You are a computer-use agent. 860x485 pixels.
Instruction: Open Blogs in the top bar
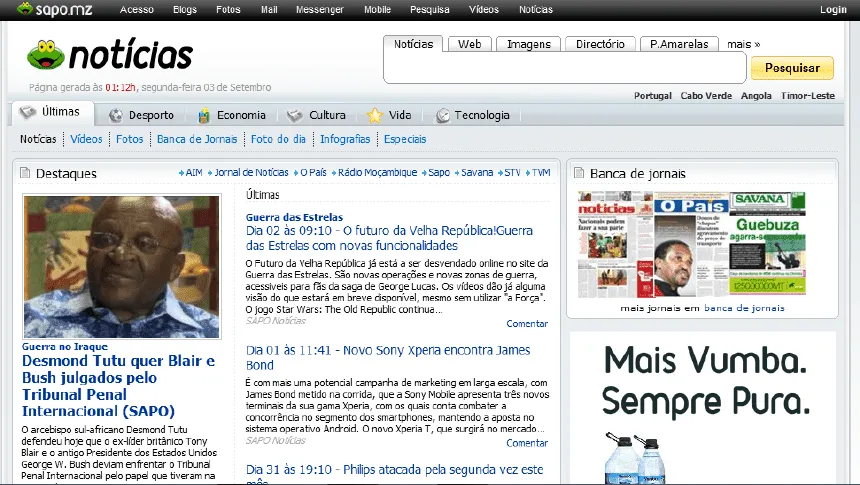click(185, 9)
